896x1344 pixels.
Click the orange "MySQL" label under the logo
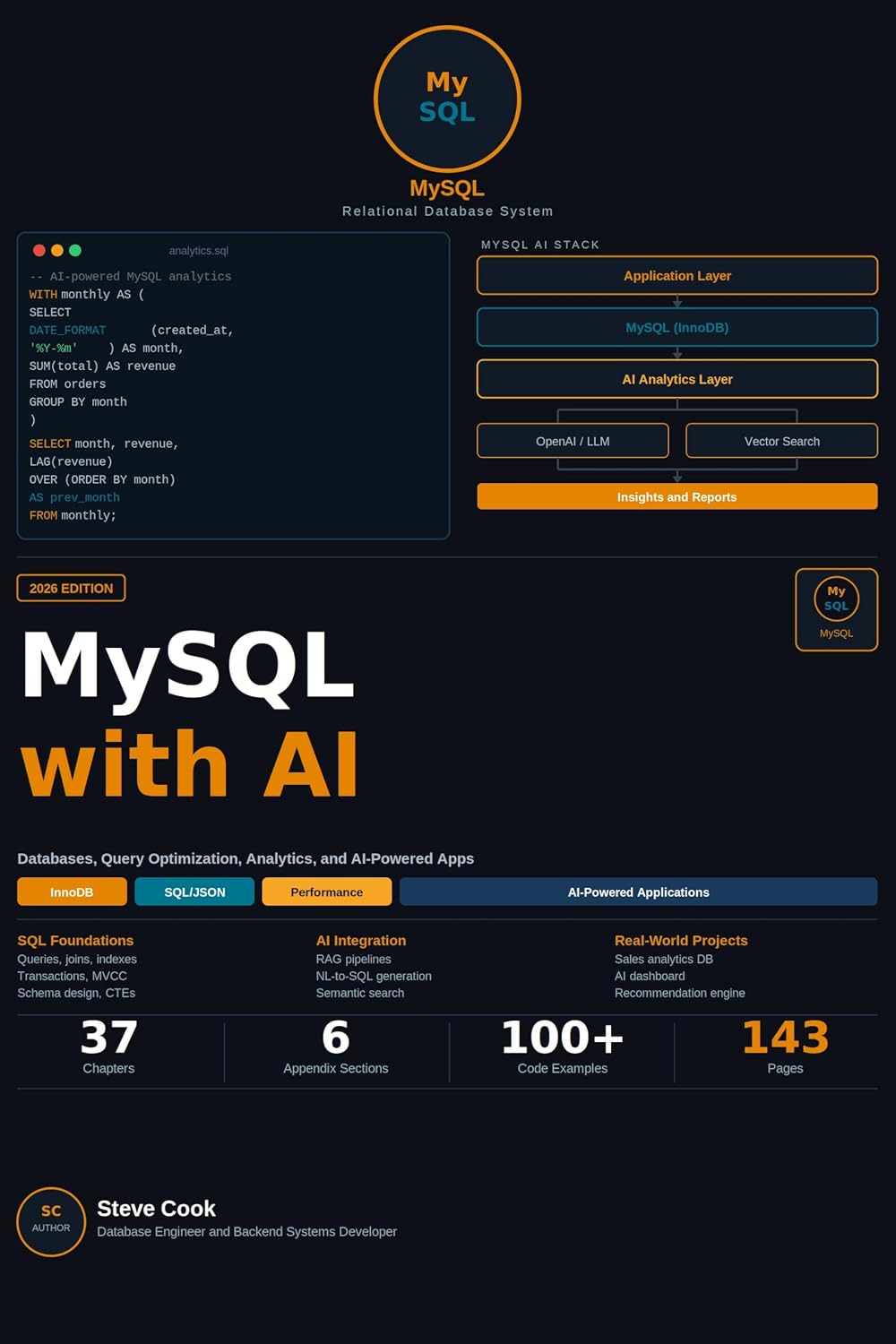coord(447,188)
